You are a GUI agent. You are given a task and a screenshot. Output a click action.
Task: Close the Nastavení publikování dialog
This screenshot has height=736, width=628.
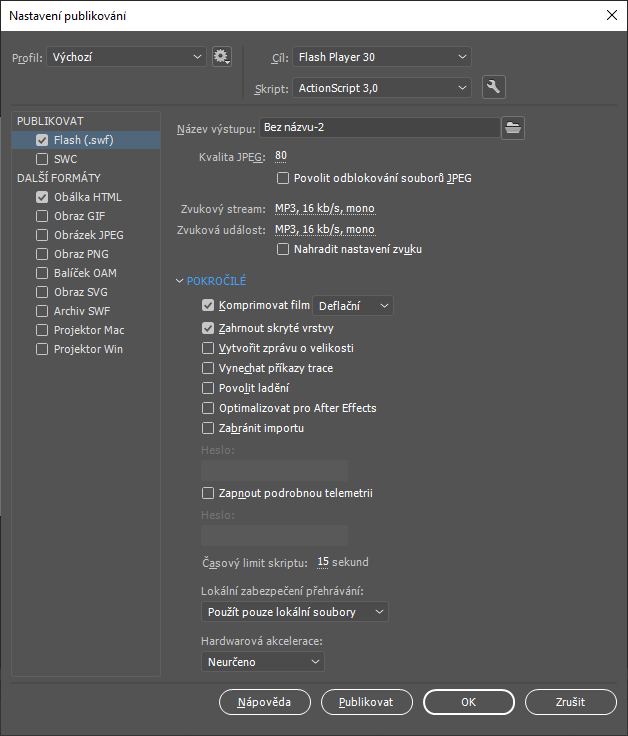click(611, 15)
